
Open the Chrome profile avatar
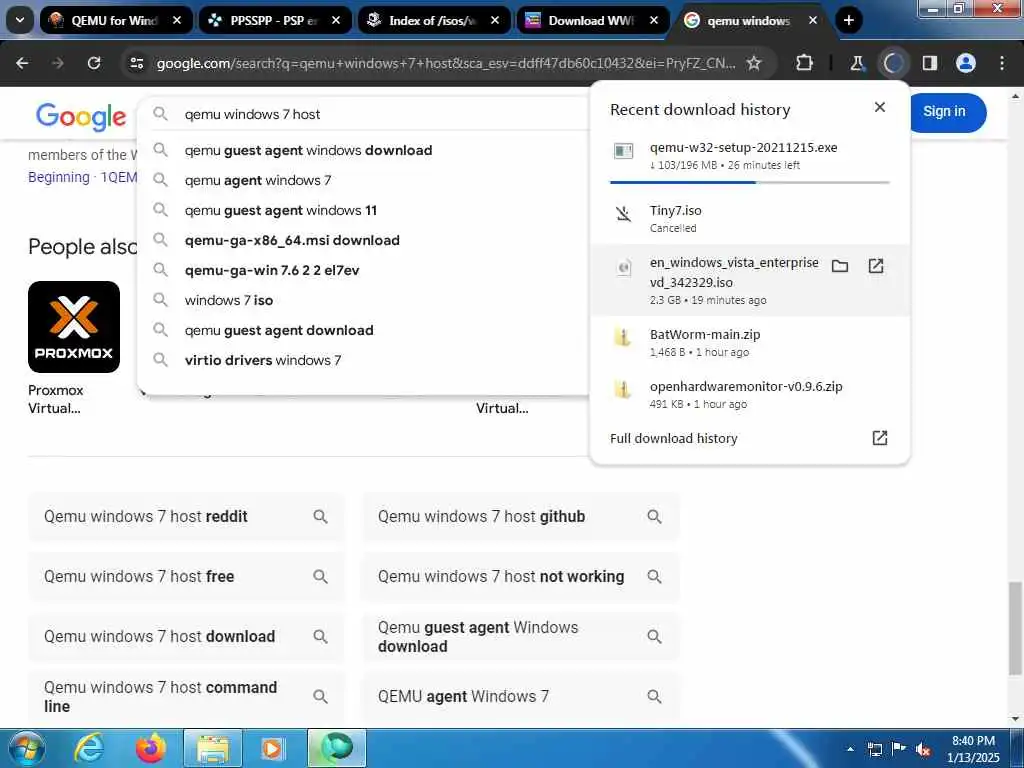click(x=965, y=63)
